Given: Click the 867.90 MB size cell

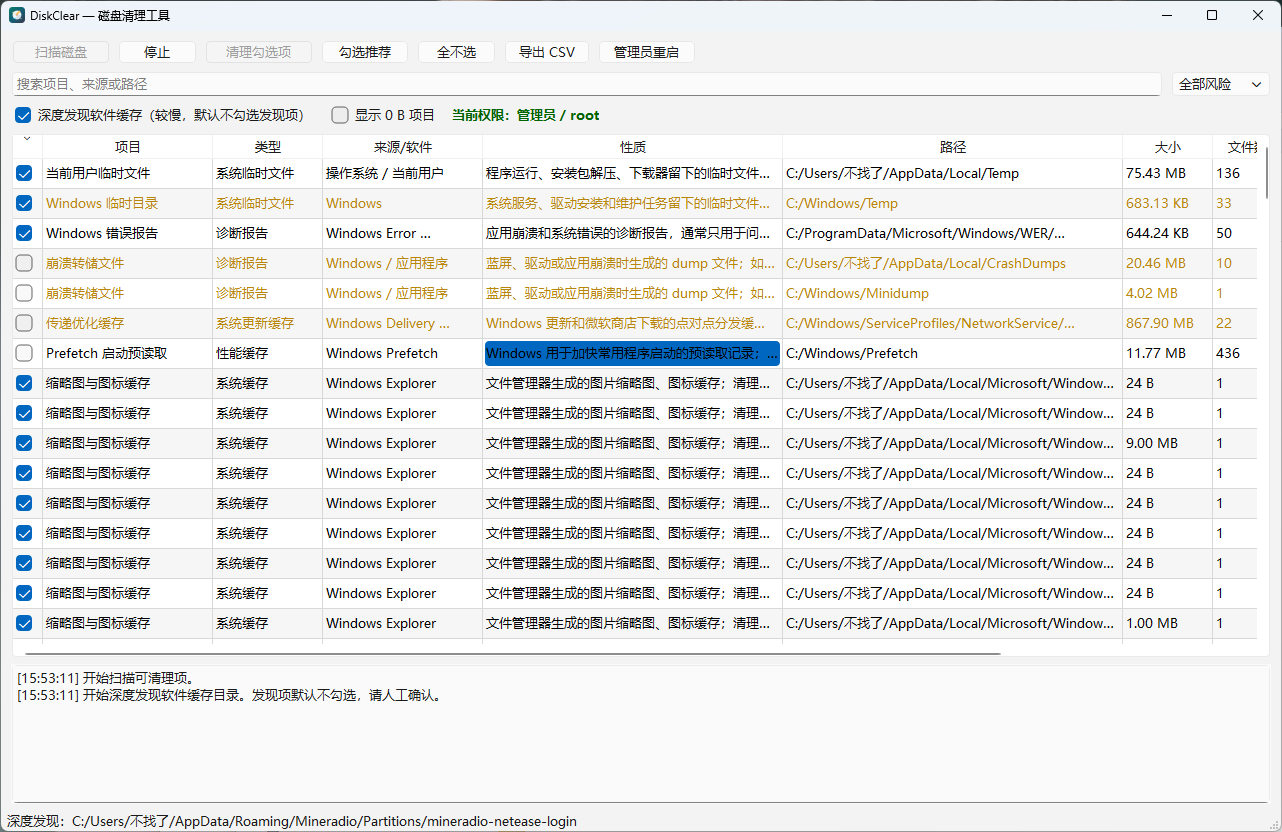Looking at the screenshot, I should point(1168,323).
